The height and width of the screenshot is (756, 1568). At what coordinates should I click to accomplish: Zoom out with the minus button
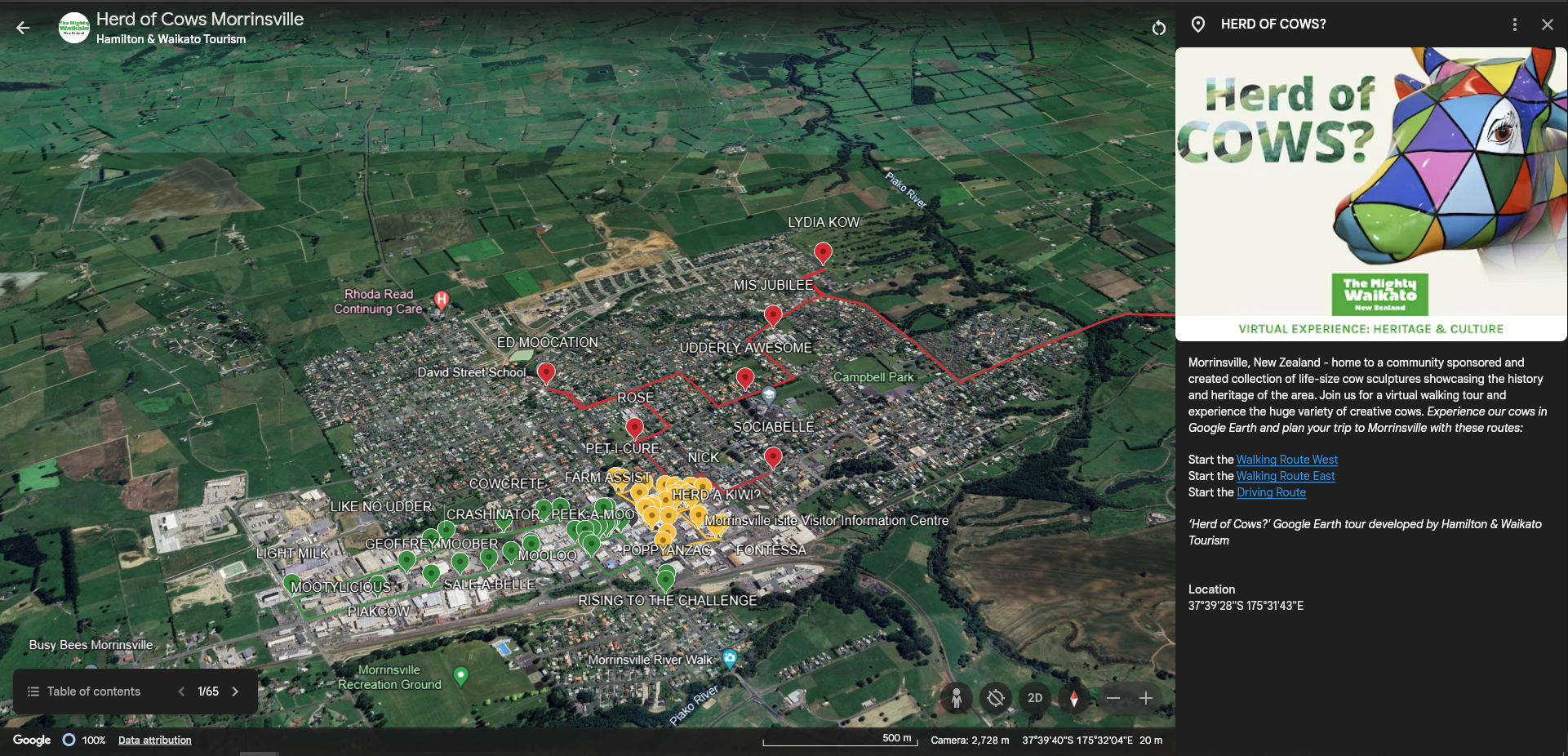pos(1113,698)
